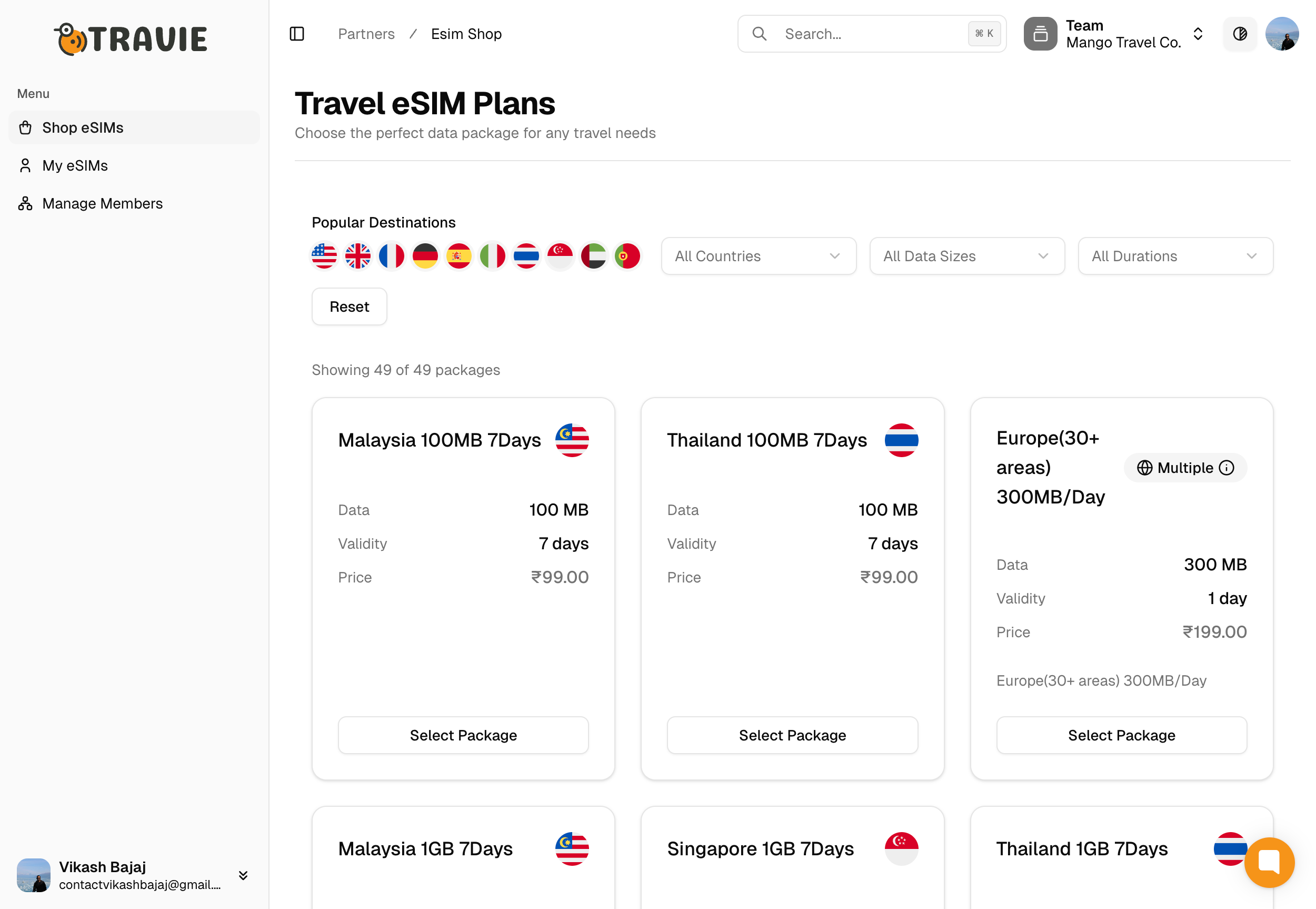Click the info icon on Multiple badge
Screen dimensions: 1316x909
tap(1227, 468)
